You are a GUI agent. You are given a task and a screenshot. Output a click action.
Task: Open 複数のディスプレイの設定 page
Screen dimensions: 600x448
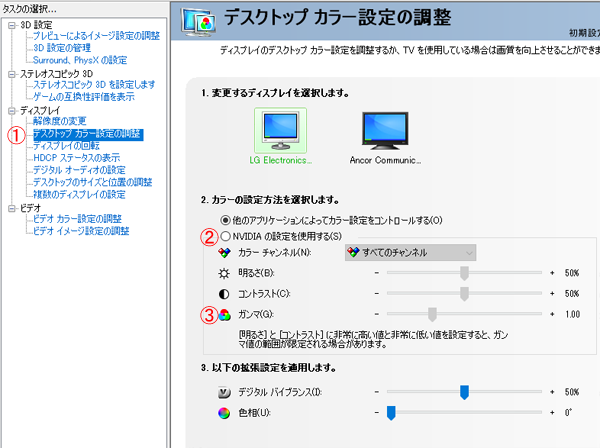(79, 195)
